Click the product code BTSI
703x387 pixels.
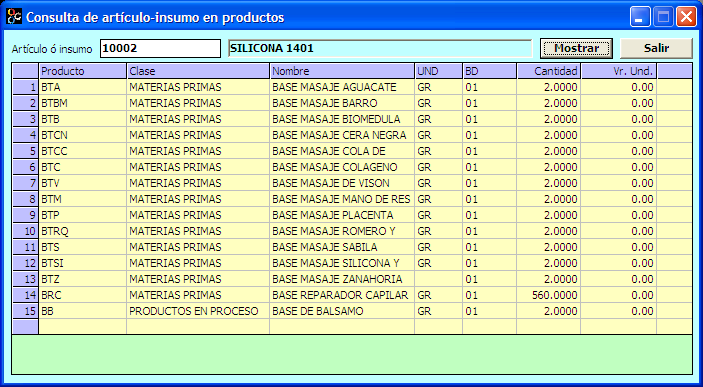pos(82,263)
